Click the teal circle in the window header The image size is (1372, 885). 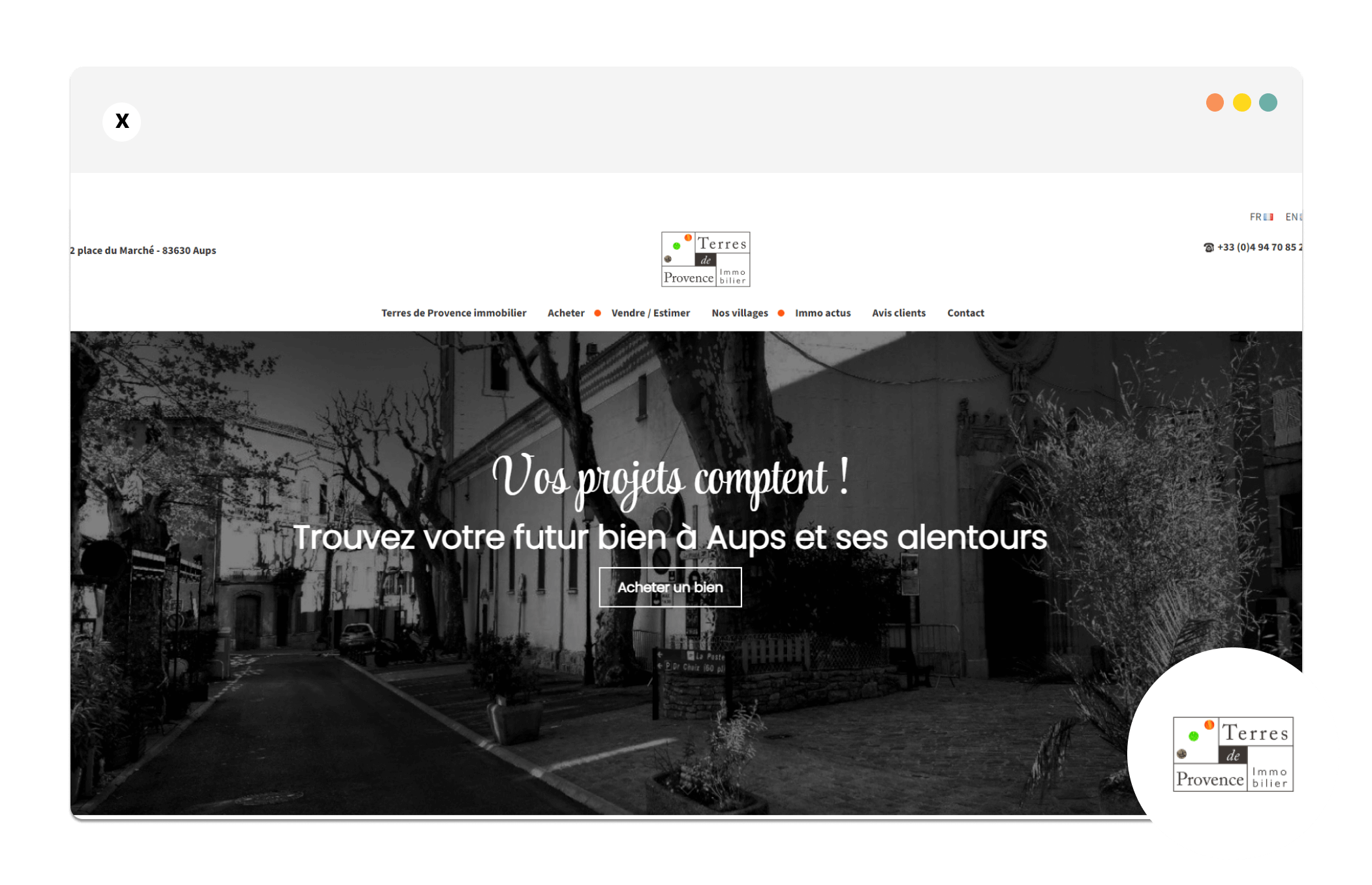(1268, 103)
